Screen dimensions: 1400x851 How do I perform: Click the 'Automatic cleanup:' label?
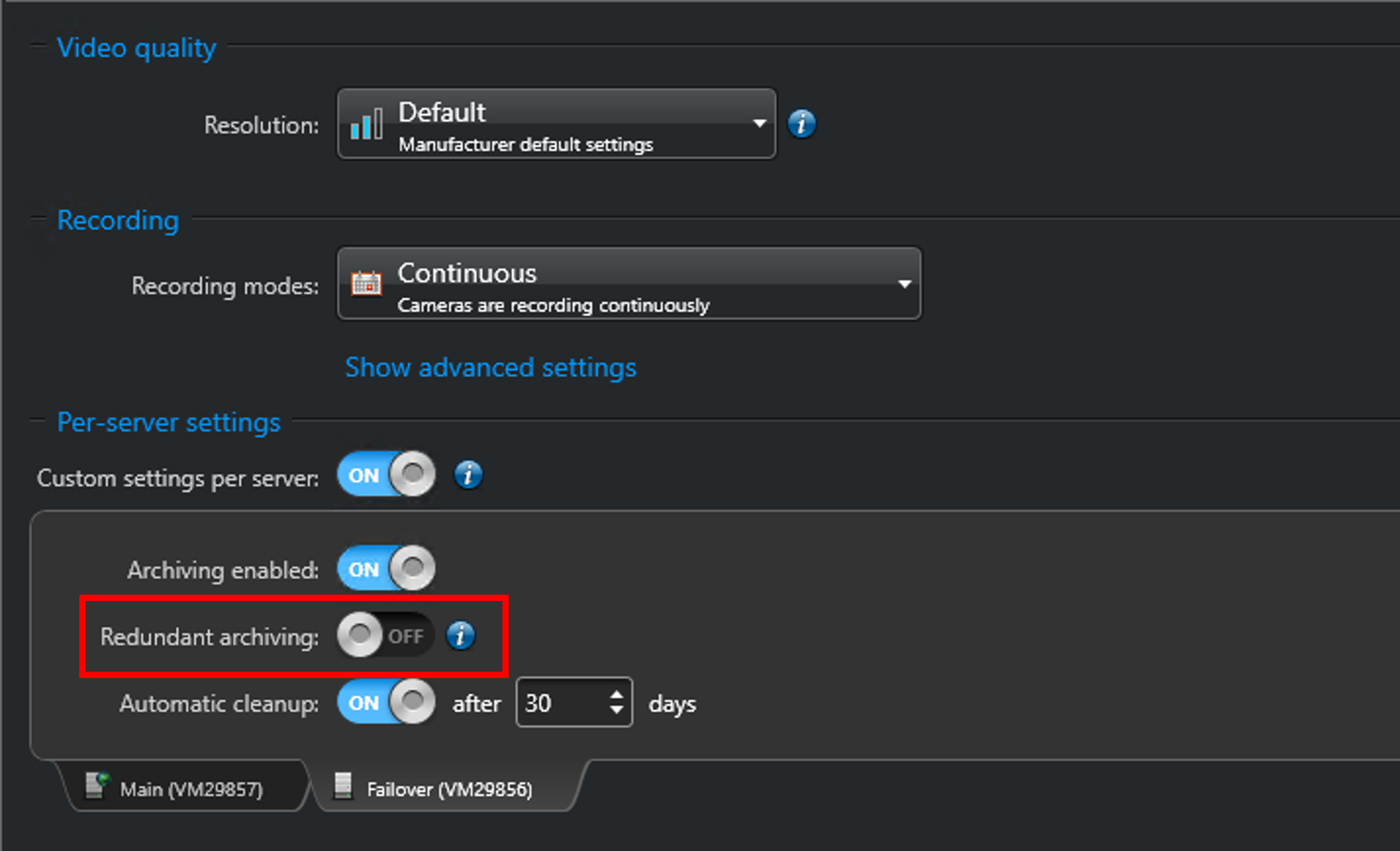pos(219,704)
